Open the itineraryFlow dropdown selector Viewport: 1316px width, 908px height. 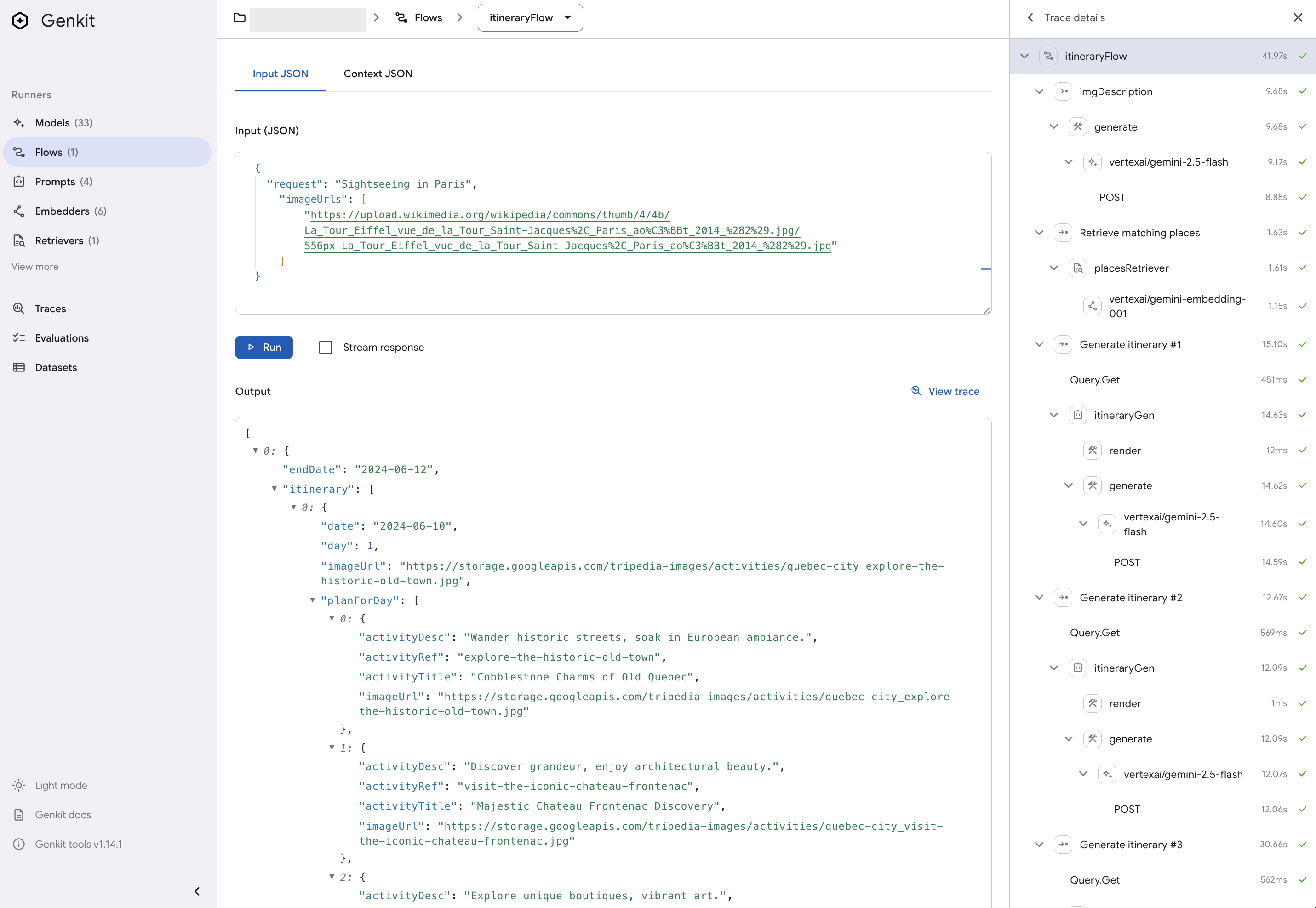(x=530, y=17)
